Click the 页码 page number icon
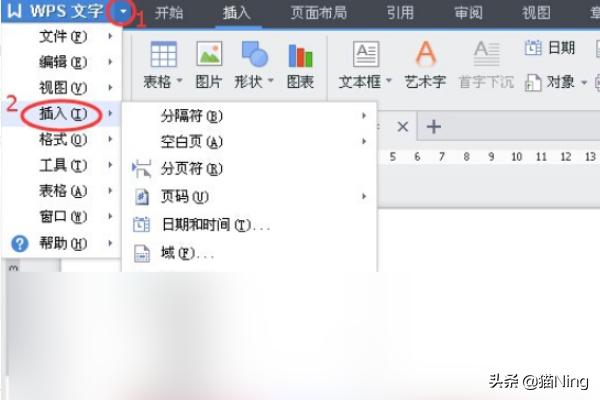 click(x=142, y=197)
